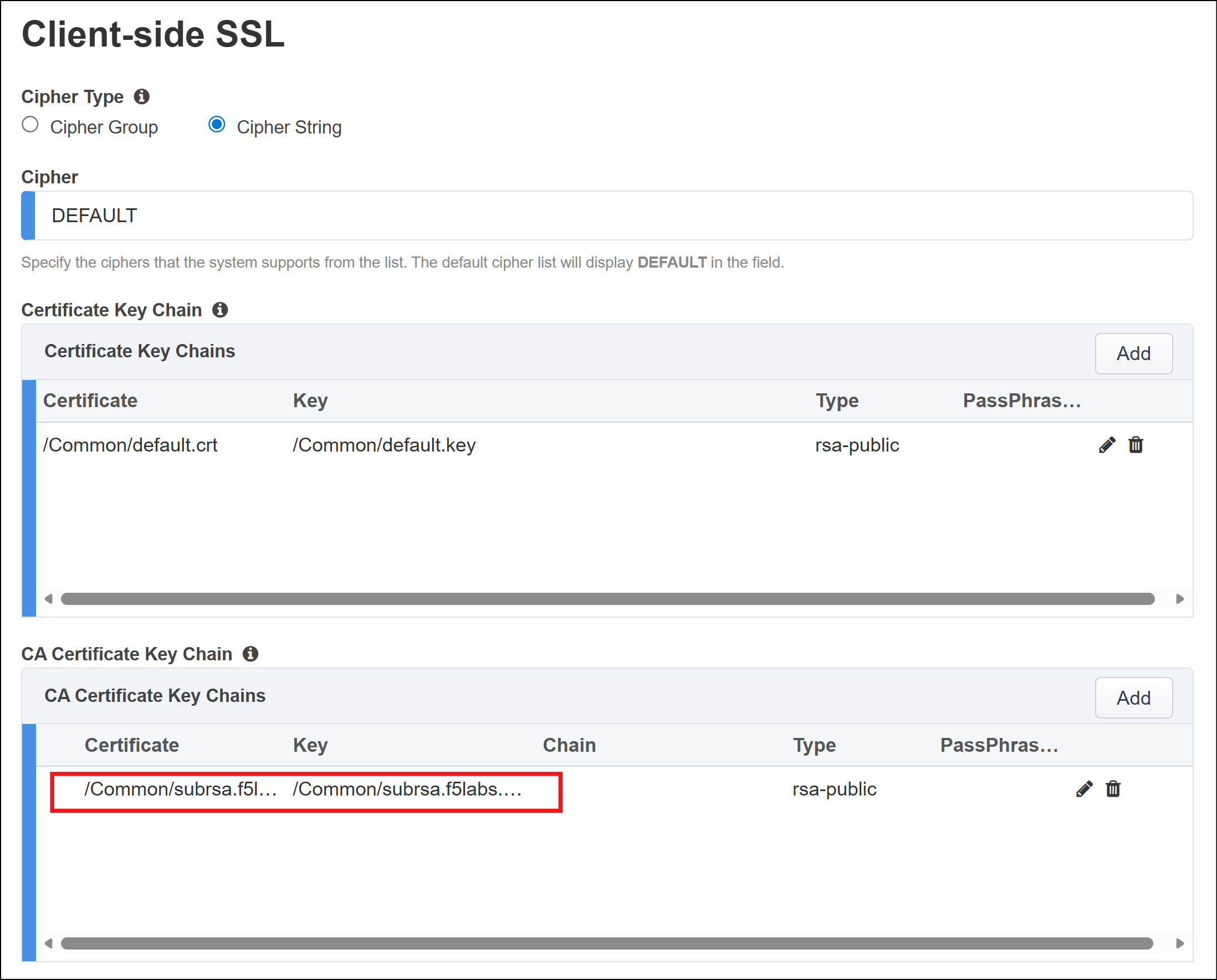Edit the subrsa.f5labs CA key chain row
The image size is (1217, 980).
(1085, 789)
